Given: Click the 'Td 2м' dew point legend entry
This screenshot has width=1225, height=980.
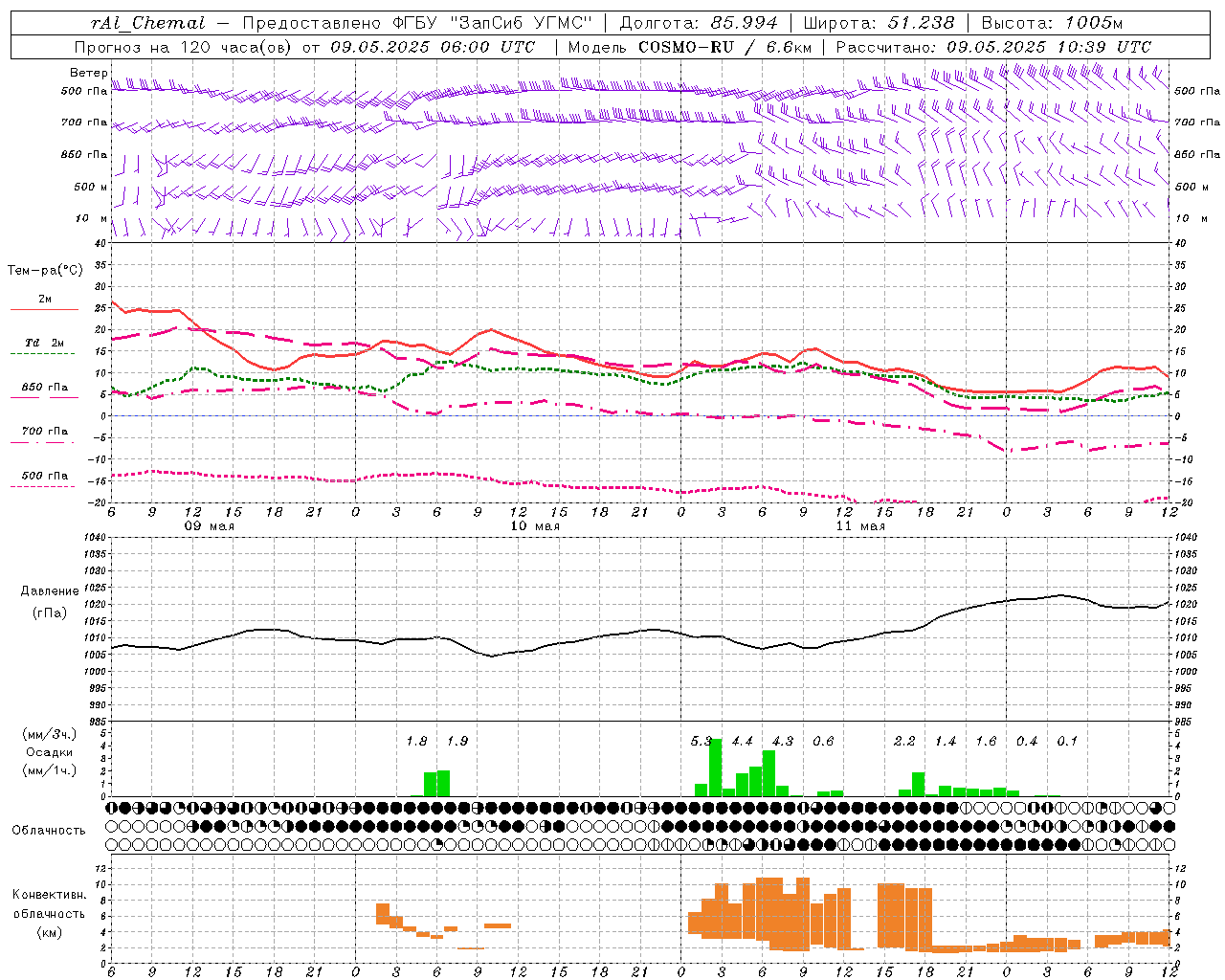Looking at the screenshot, I should tap(45, 343).
